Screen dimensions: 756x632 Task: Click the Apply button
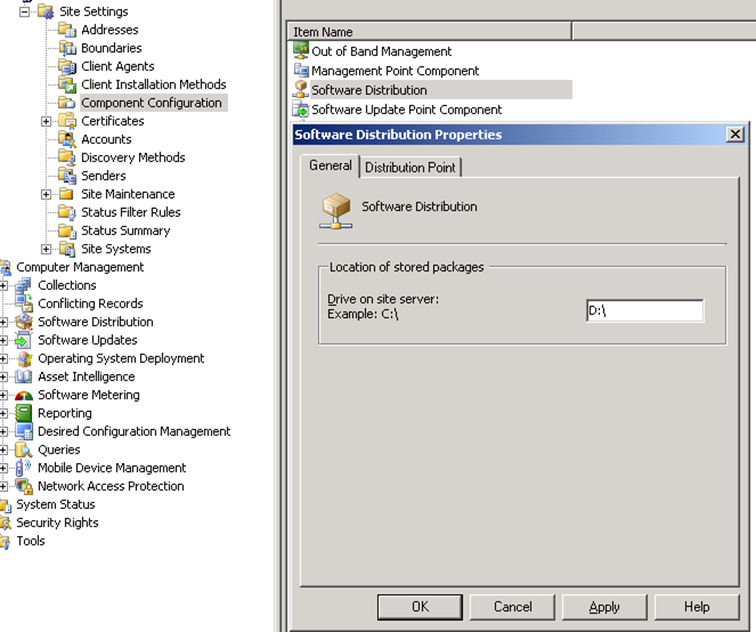point(605,607)
